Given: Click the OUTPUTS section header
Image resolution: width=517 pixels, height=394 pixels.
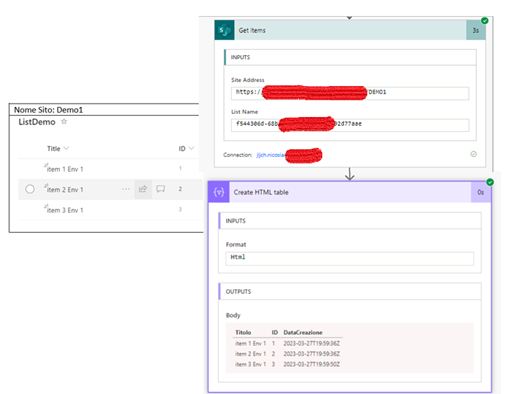Looking at the screenshot, I should (350, 291).
